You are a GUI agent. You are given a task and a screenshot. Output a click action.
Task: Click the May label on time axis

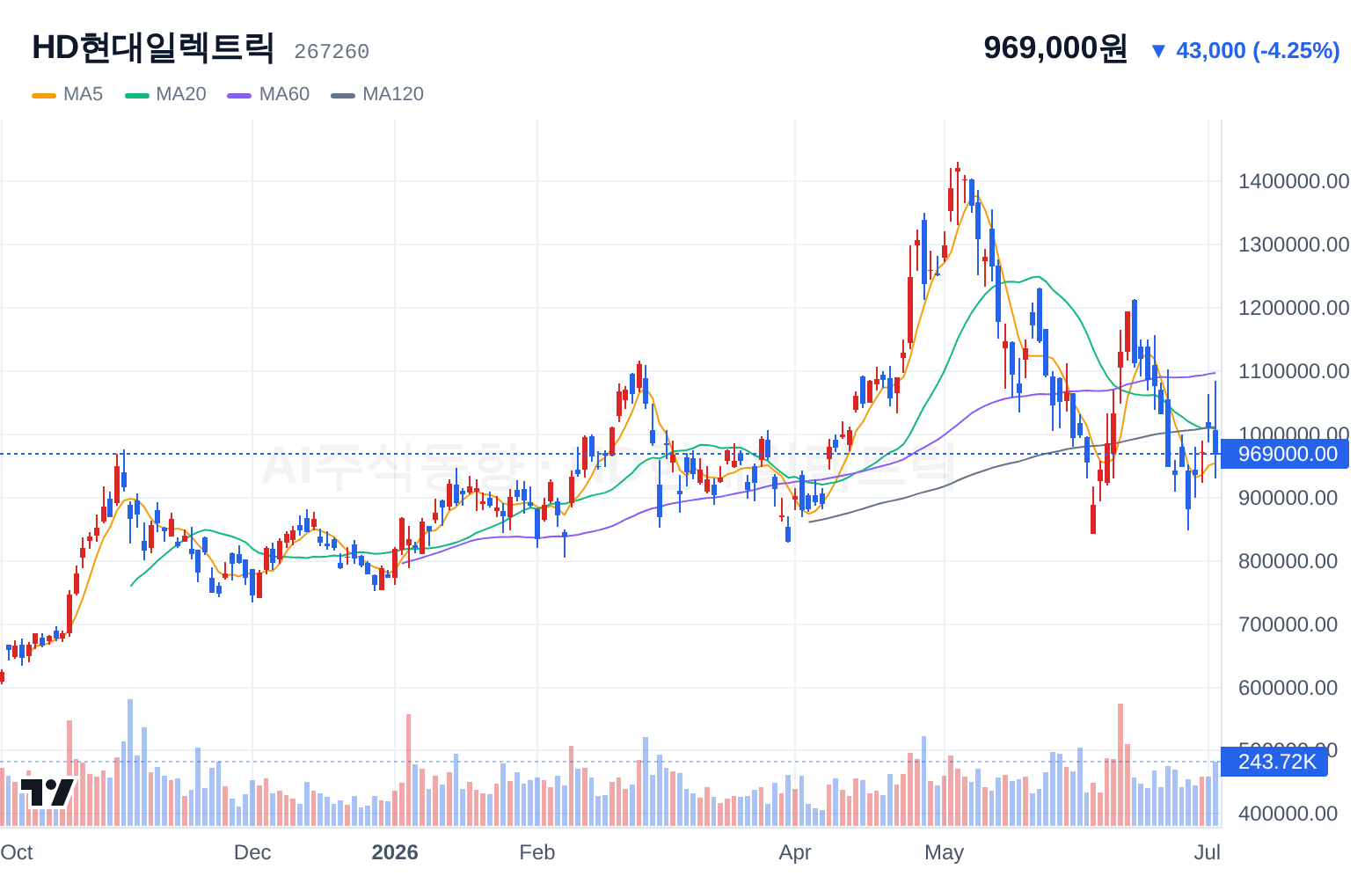(x=945, y=852)
